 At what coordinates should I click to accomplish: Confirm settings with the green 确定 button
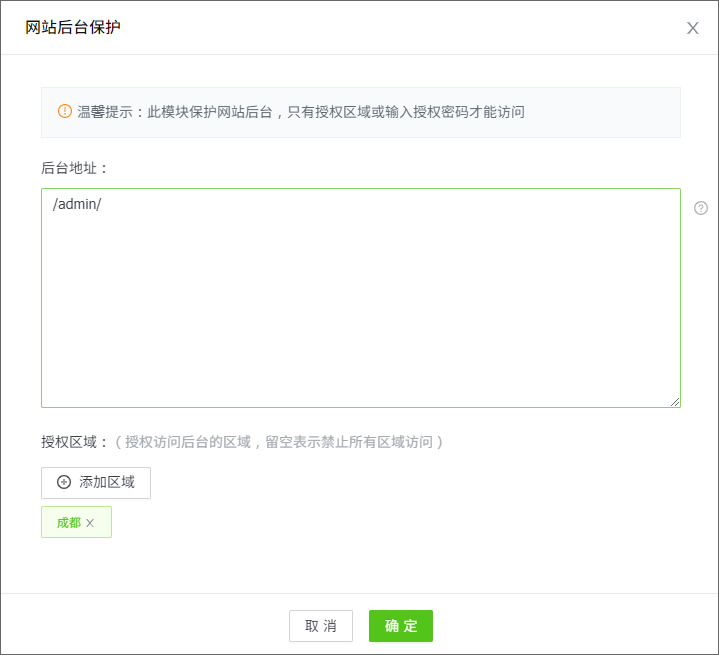(x=400, y=626)
